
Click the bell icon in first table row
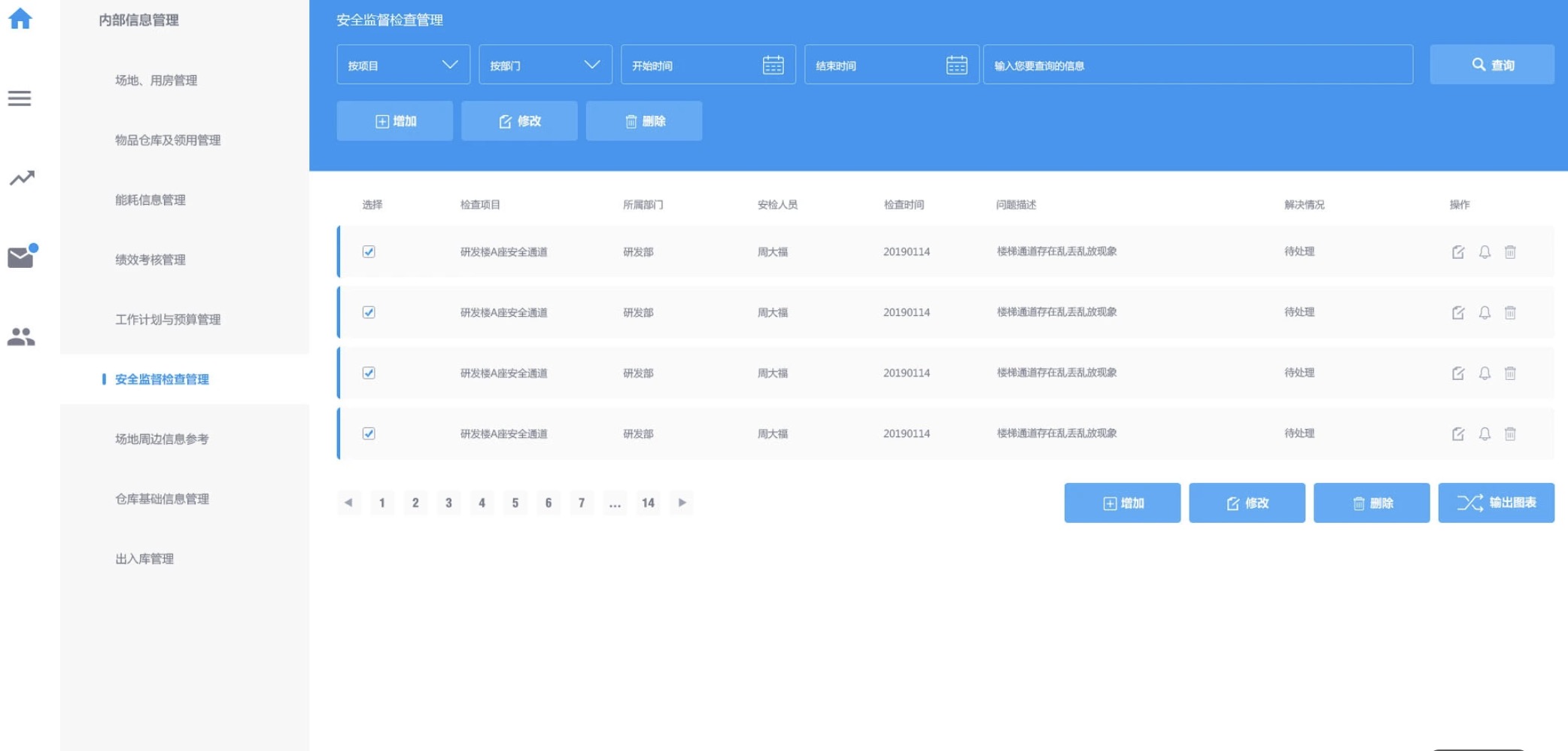1484,252
